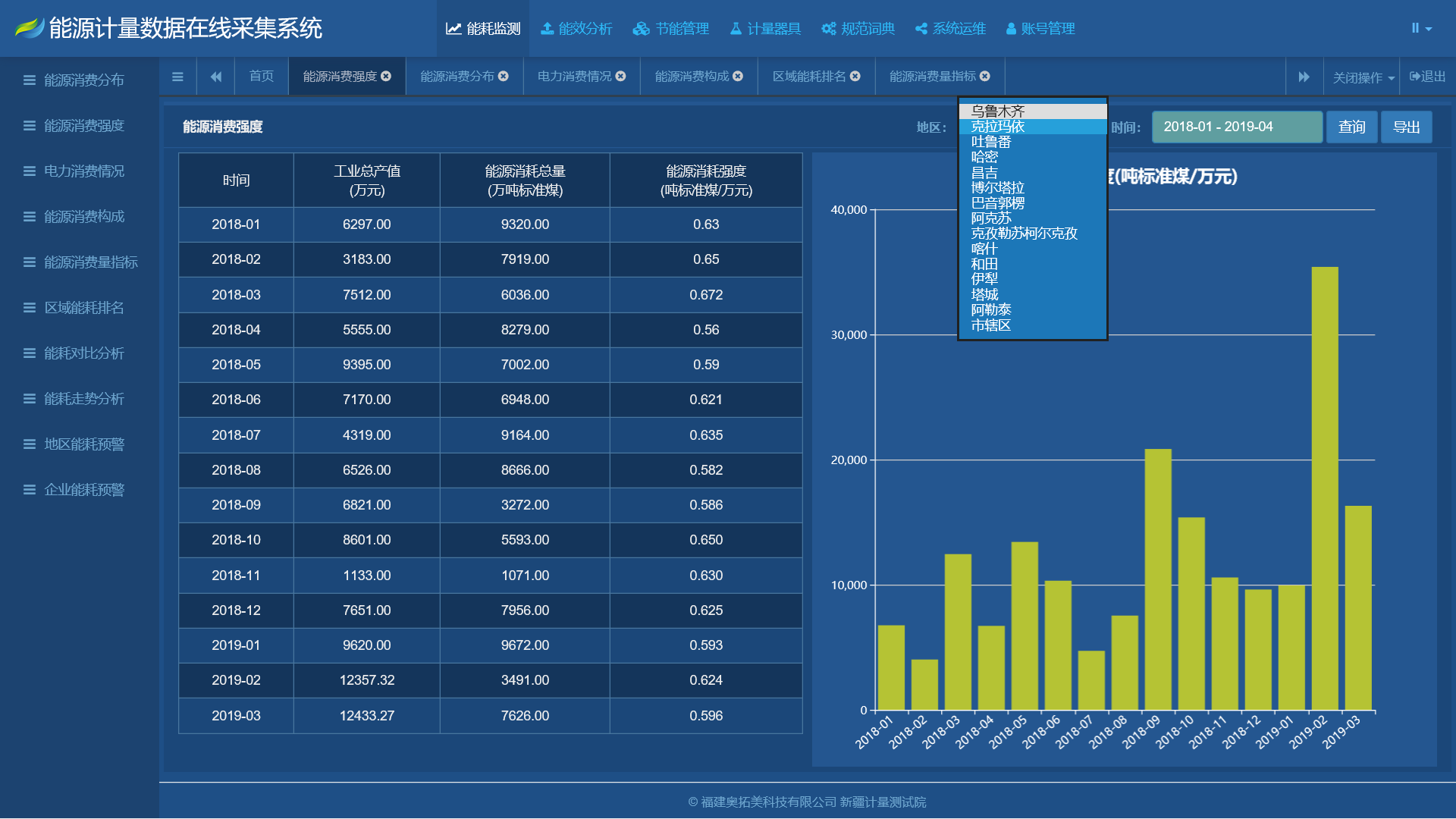This screenshot has width=1456, height=819.
Task: Switch to the 能源消费构成 tab
Action: pos(691,77)
